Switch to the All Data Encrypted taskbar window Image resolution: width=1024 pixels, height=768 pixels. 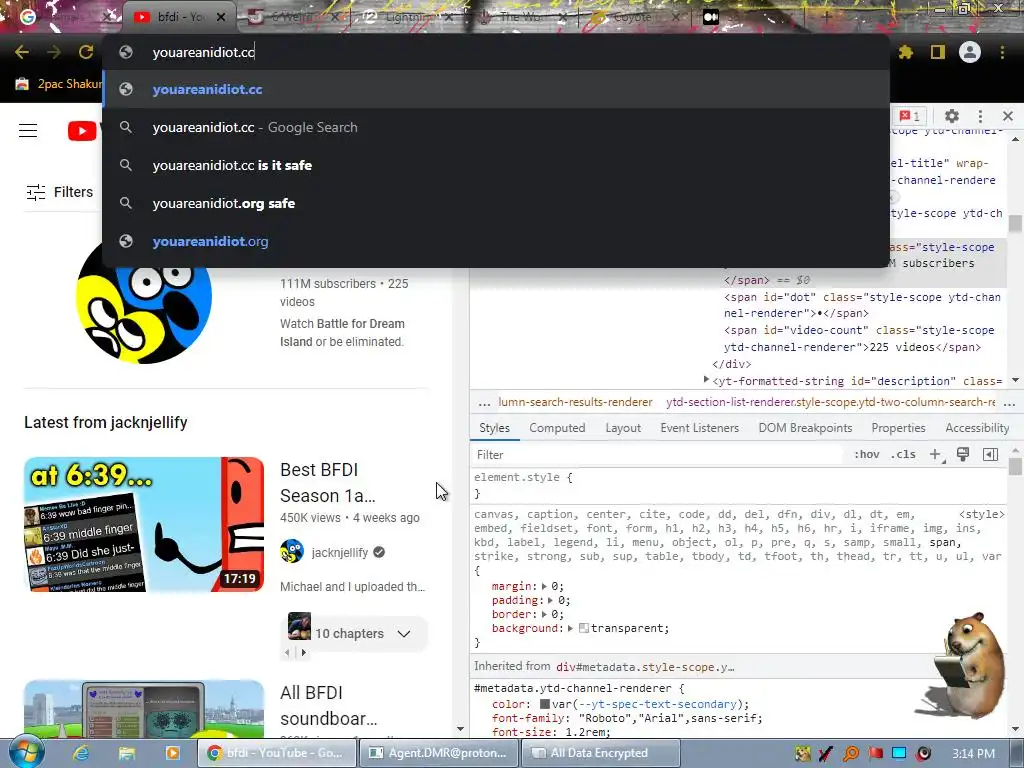(x=600, y=753)
